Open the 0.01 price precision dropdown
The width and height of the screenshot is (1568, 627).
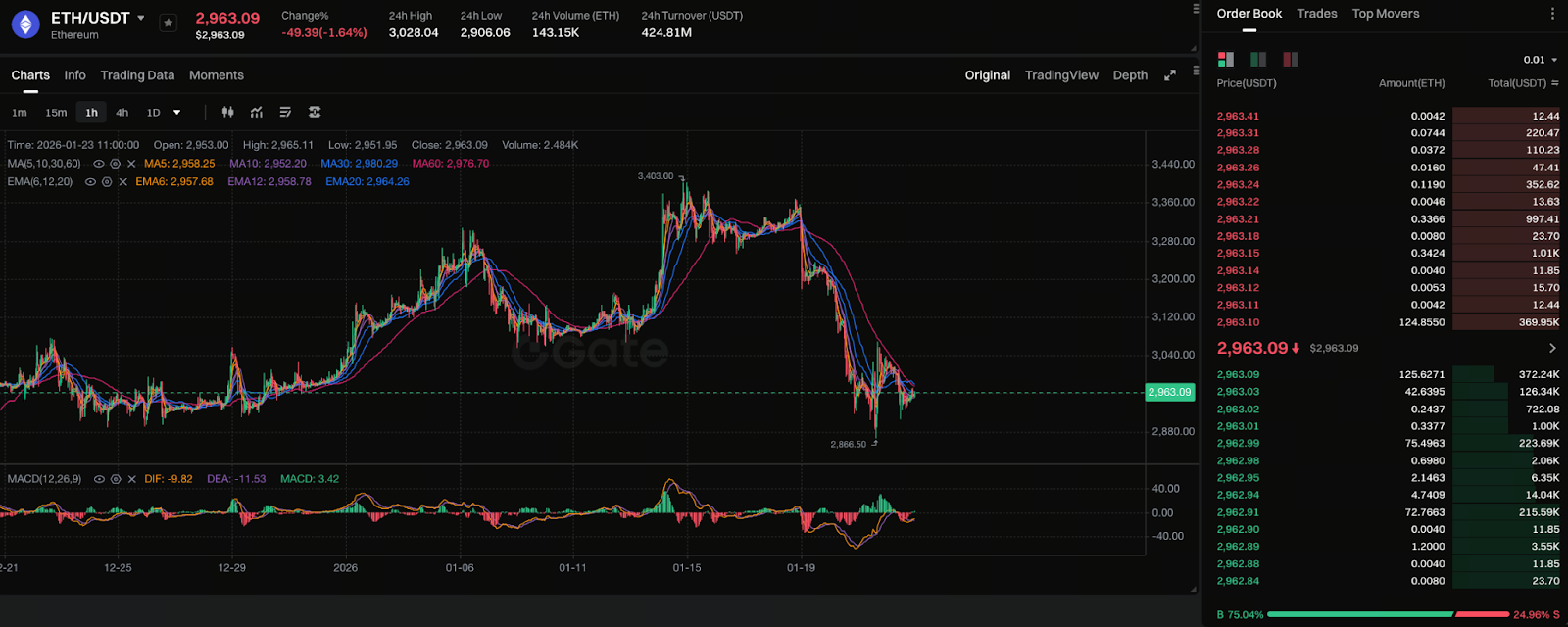(x=1541, y=60)
